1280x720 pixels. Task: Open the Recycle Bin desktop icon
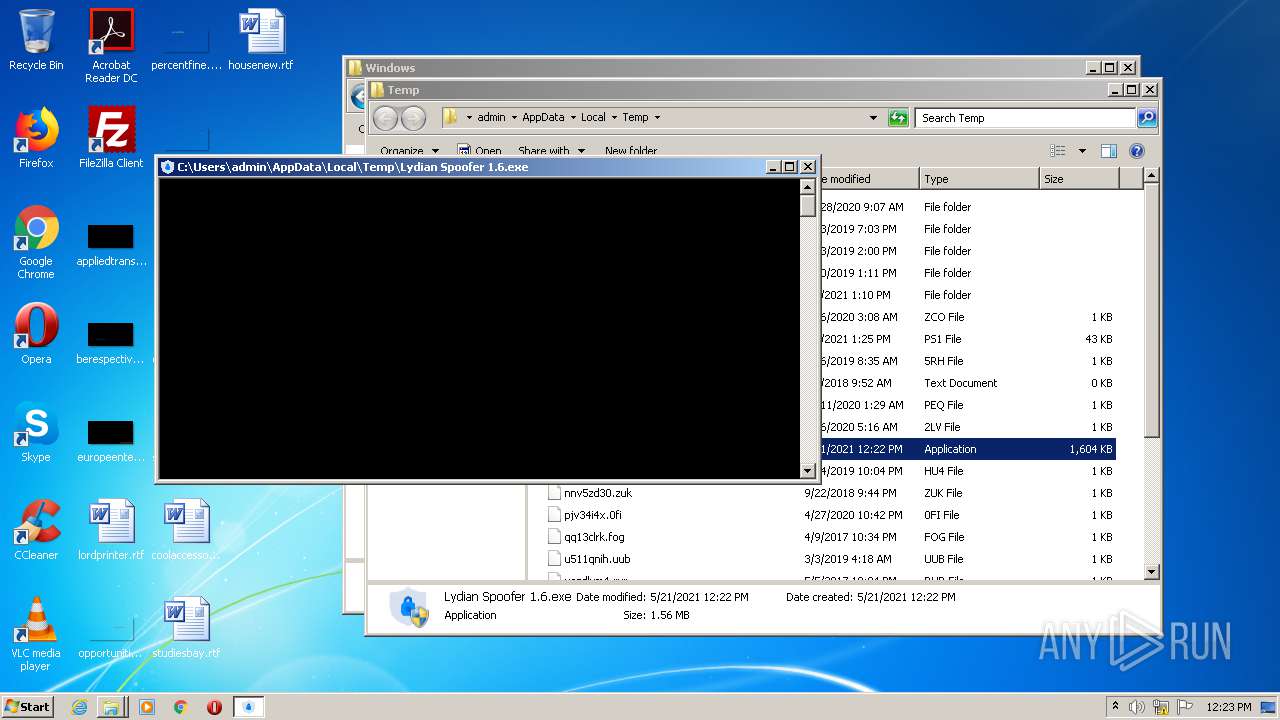(x=36, y=40)
